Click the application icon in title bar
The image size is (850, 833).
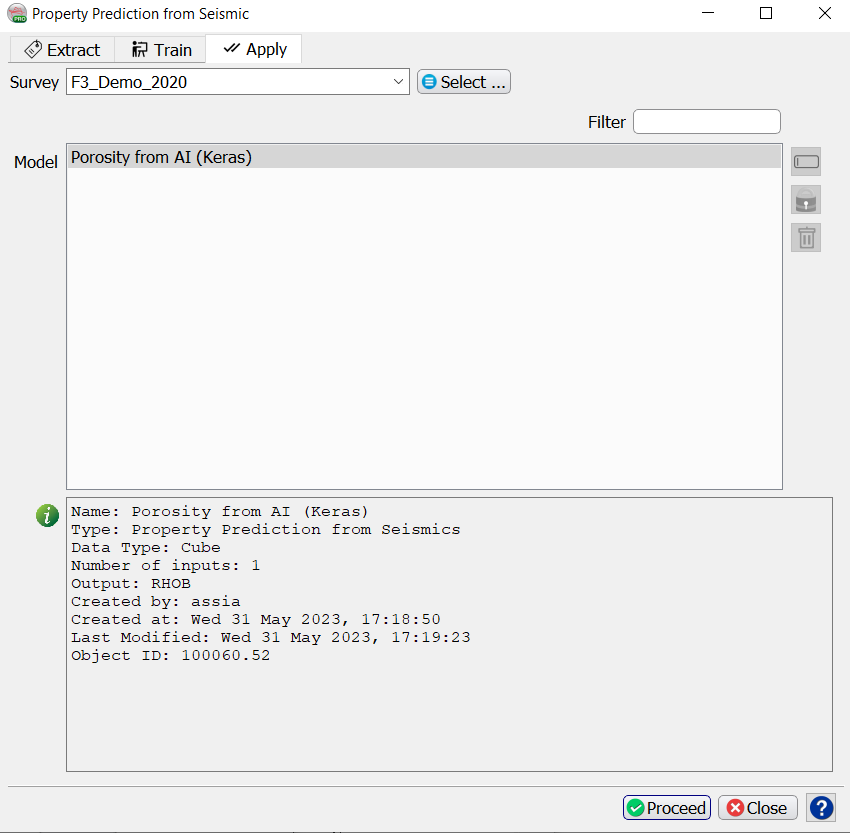17,14
